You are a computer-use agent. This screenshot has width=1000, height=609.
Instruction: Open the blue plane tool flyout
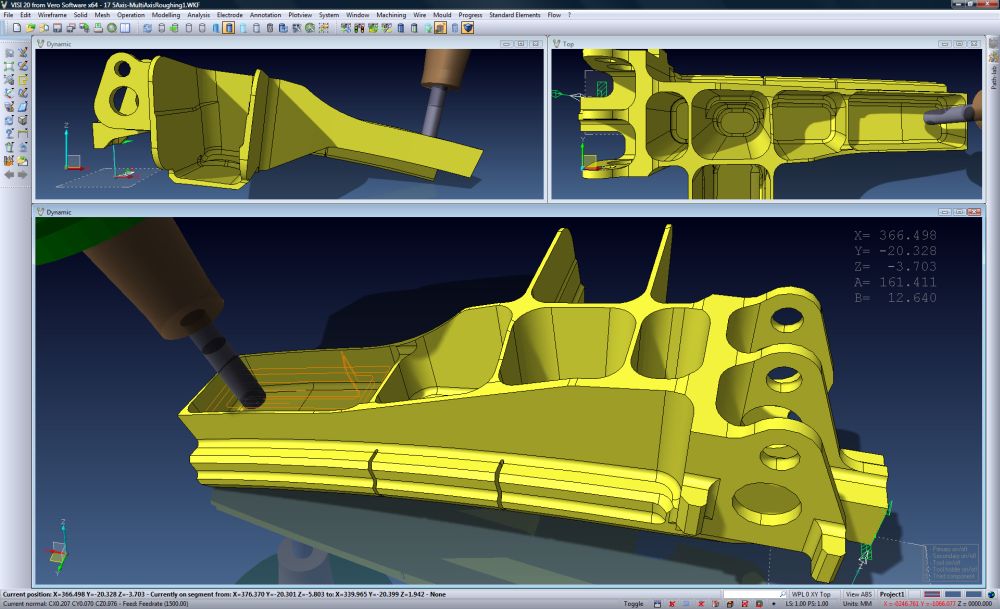(23, 106)
